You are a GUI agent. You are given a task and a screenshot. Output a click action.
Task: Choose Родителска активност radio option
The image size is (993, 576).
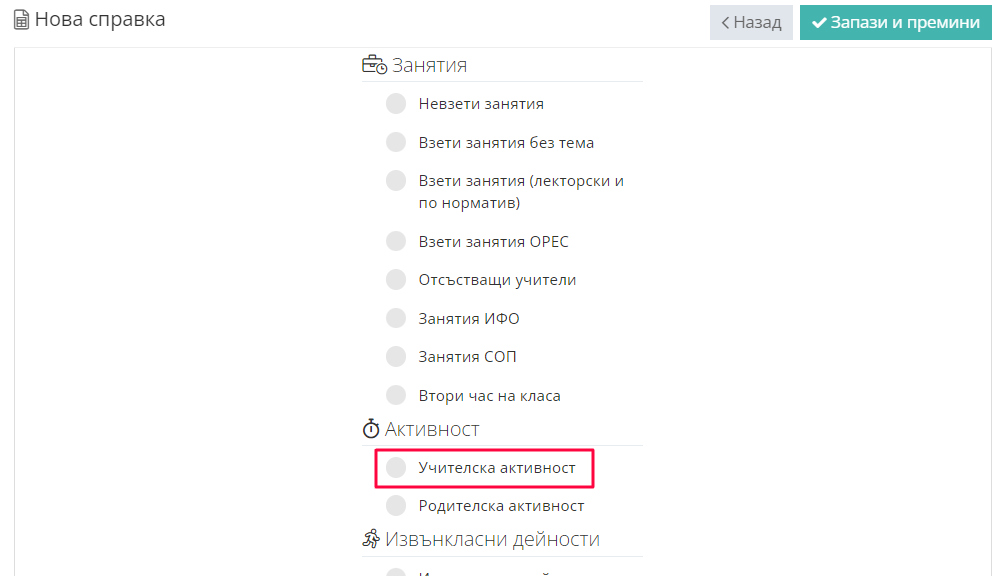[x=396, y=505]
